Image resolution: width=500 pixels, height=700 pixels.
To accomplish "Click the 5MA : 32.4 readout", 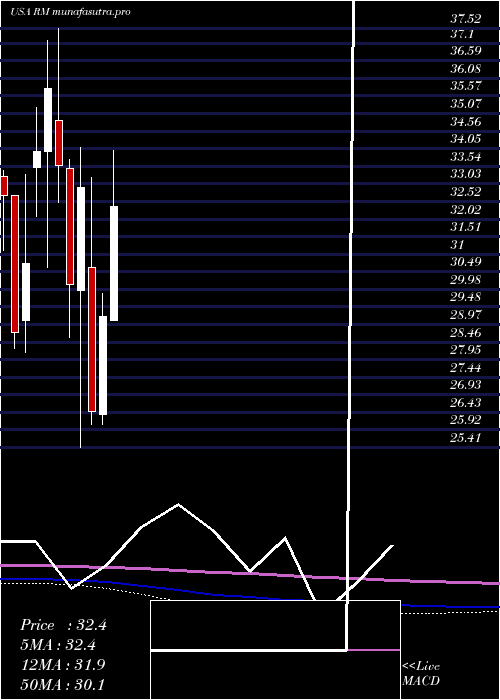I will (58, 645).
